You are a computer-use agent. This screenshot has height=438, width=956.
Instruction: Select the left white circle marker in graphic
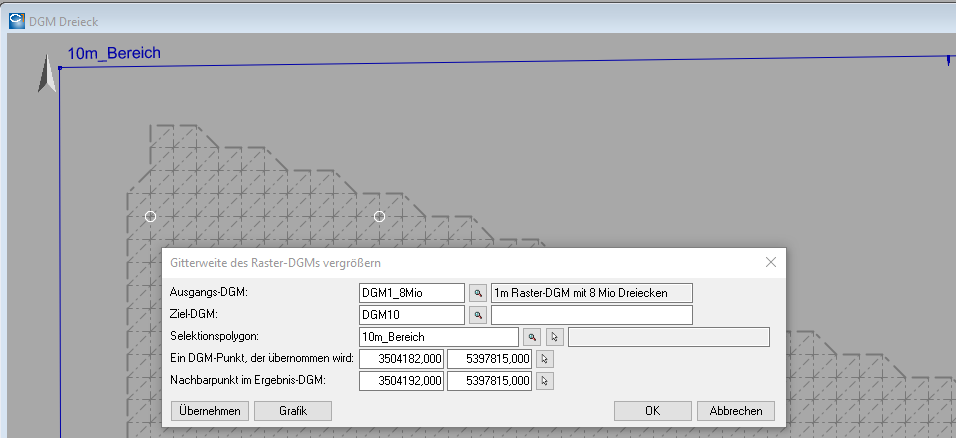coord(151,217)
